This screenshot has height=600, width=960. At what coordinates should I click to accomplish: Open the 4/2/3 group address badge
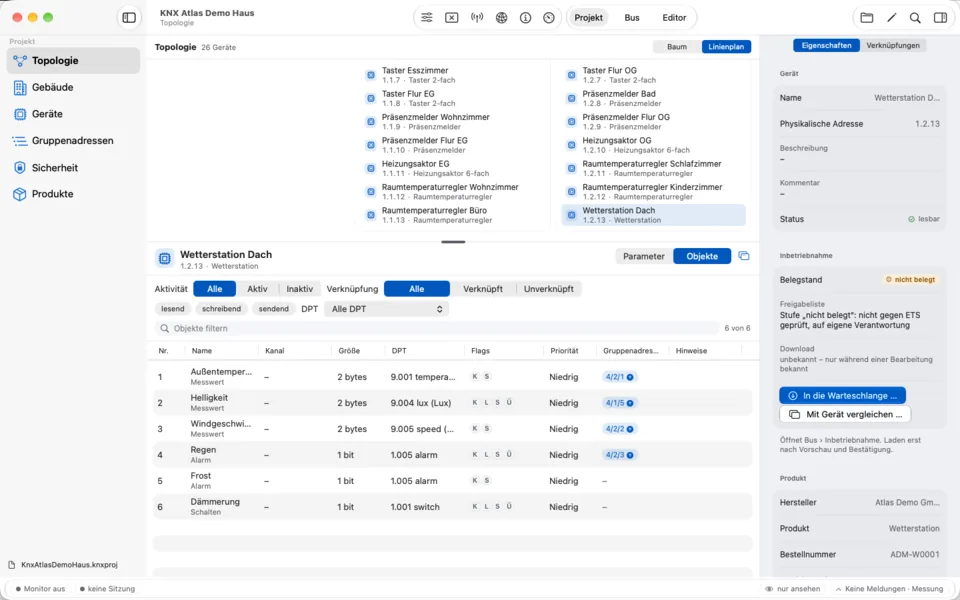coord(619,455)
